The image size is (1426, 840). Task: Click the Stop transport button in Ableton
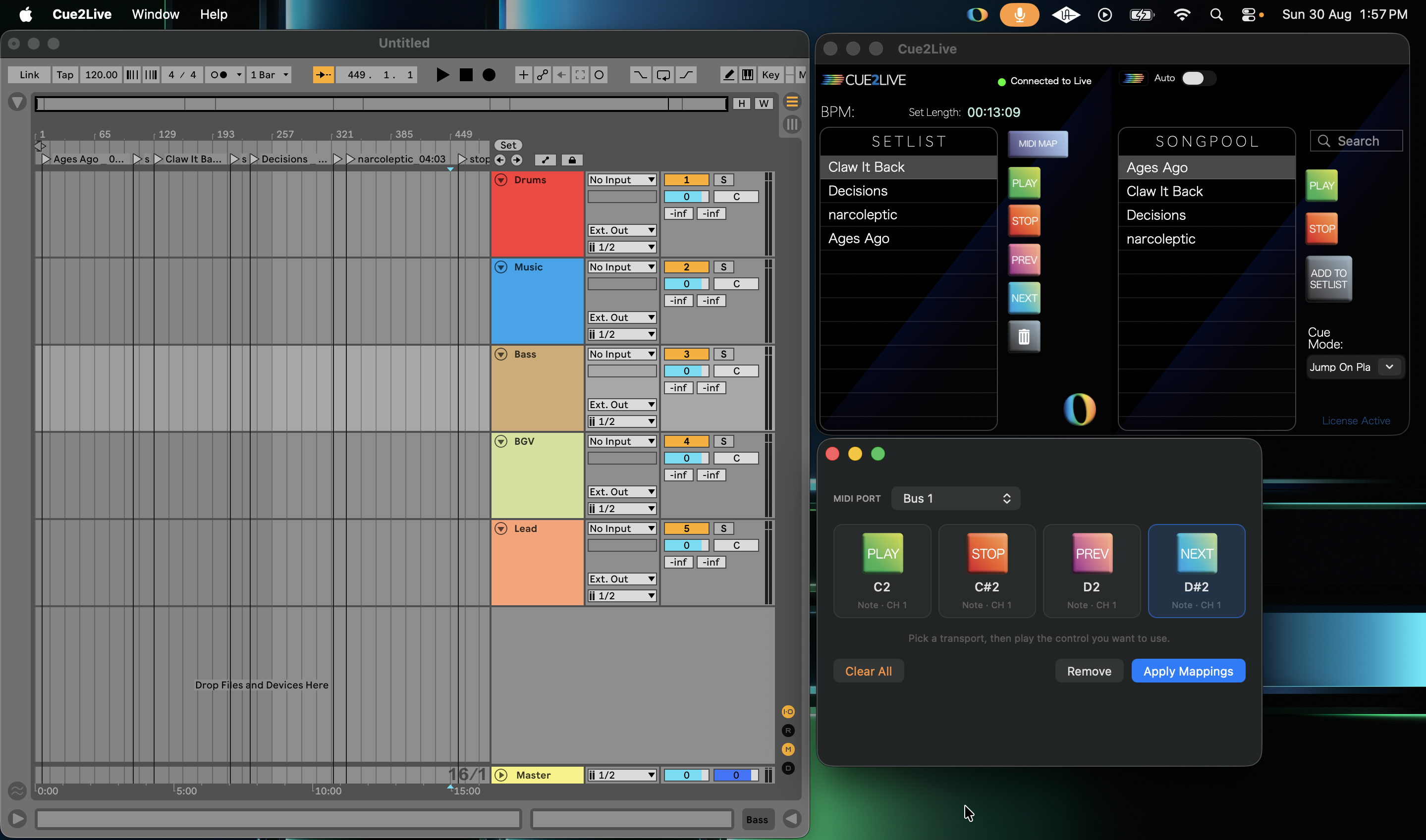(466, 75)
